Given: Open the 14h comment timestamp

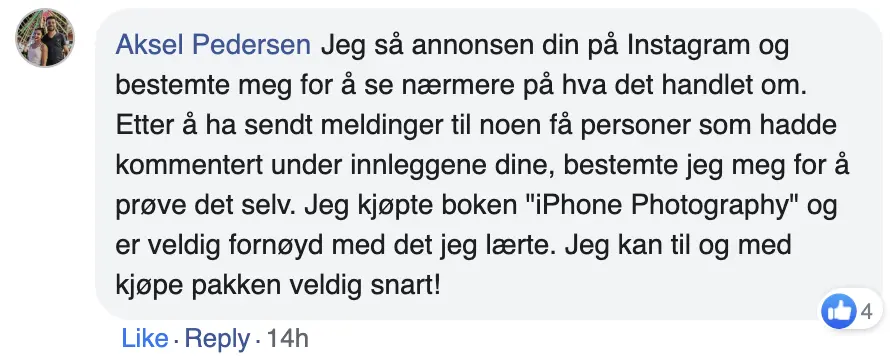Looking at the screenshot, I should (287, 339).
